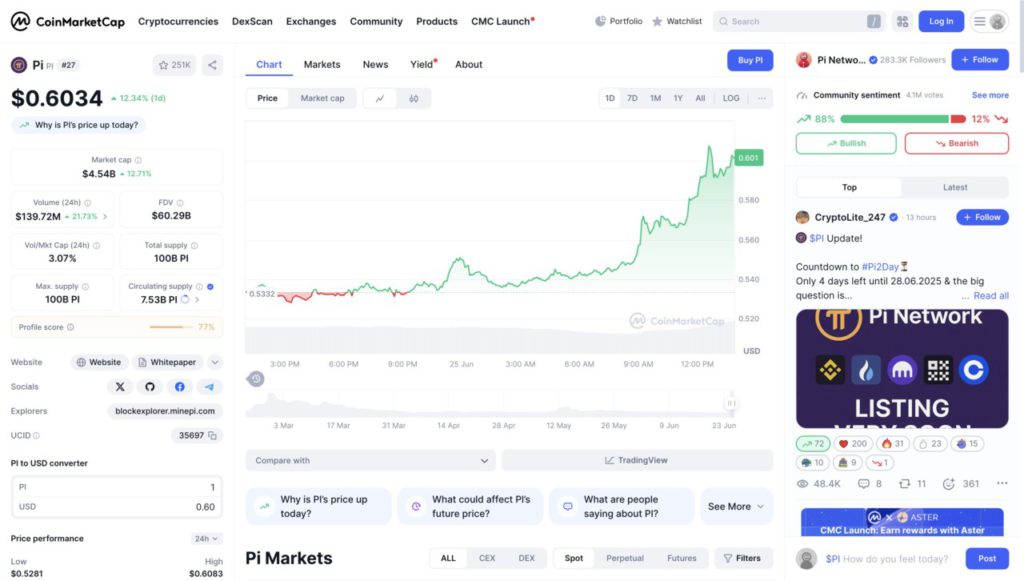Vote Bullish on community sentiment

coord(846,143)
